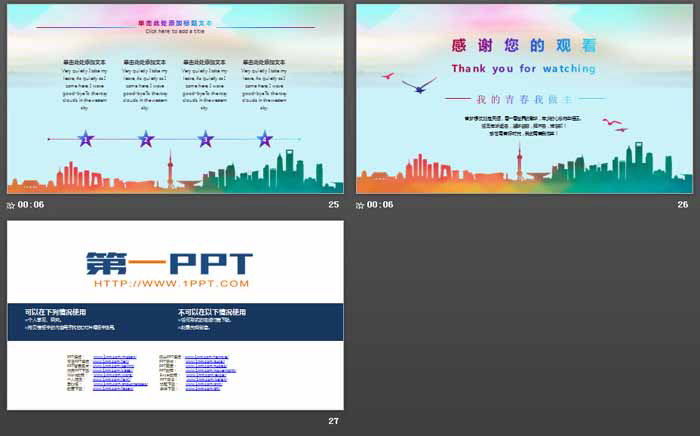Click the first purple star on slide 25

click(x=86, y=139)
